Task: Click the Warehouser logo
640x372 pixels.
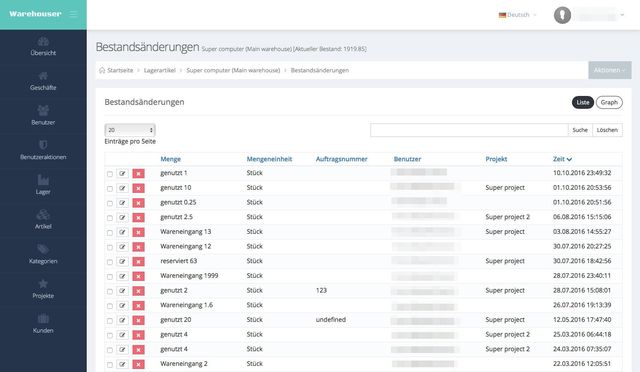Action: (36, 14)
